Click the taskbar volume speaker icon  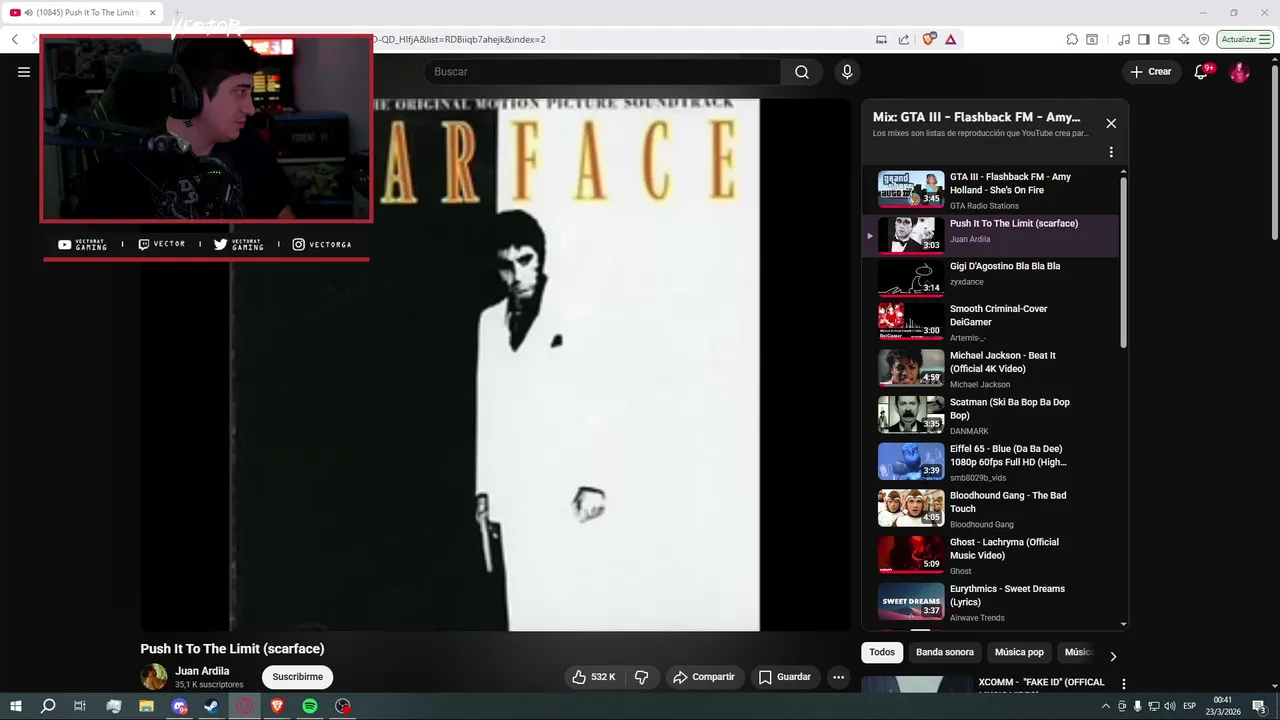pos(1170,706)
